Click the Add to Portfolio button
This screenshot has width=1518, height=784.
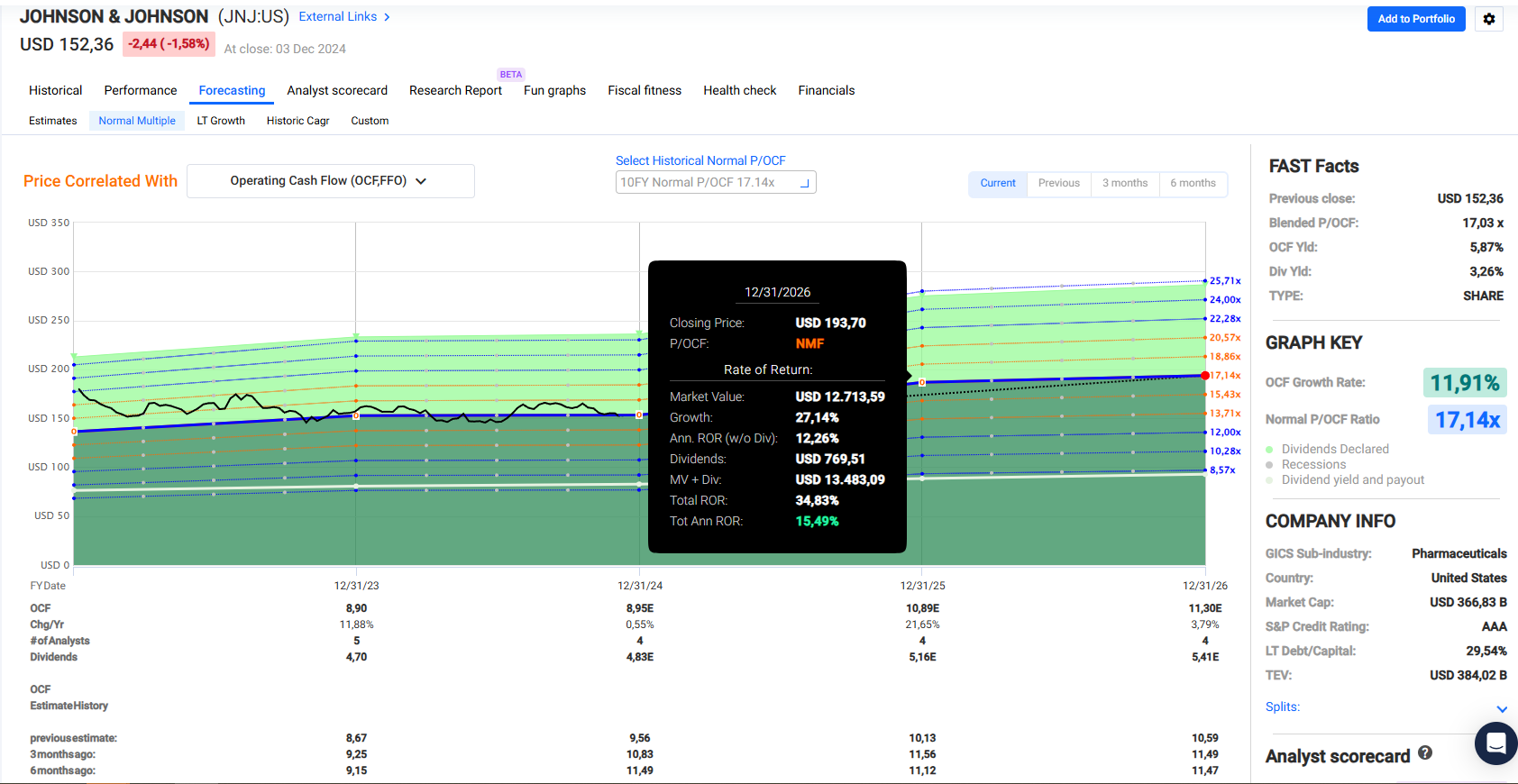(x=1415, y=19)
